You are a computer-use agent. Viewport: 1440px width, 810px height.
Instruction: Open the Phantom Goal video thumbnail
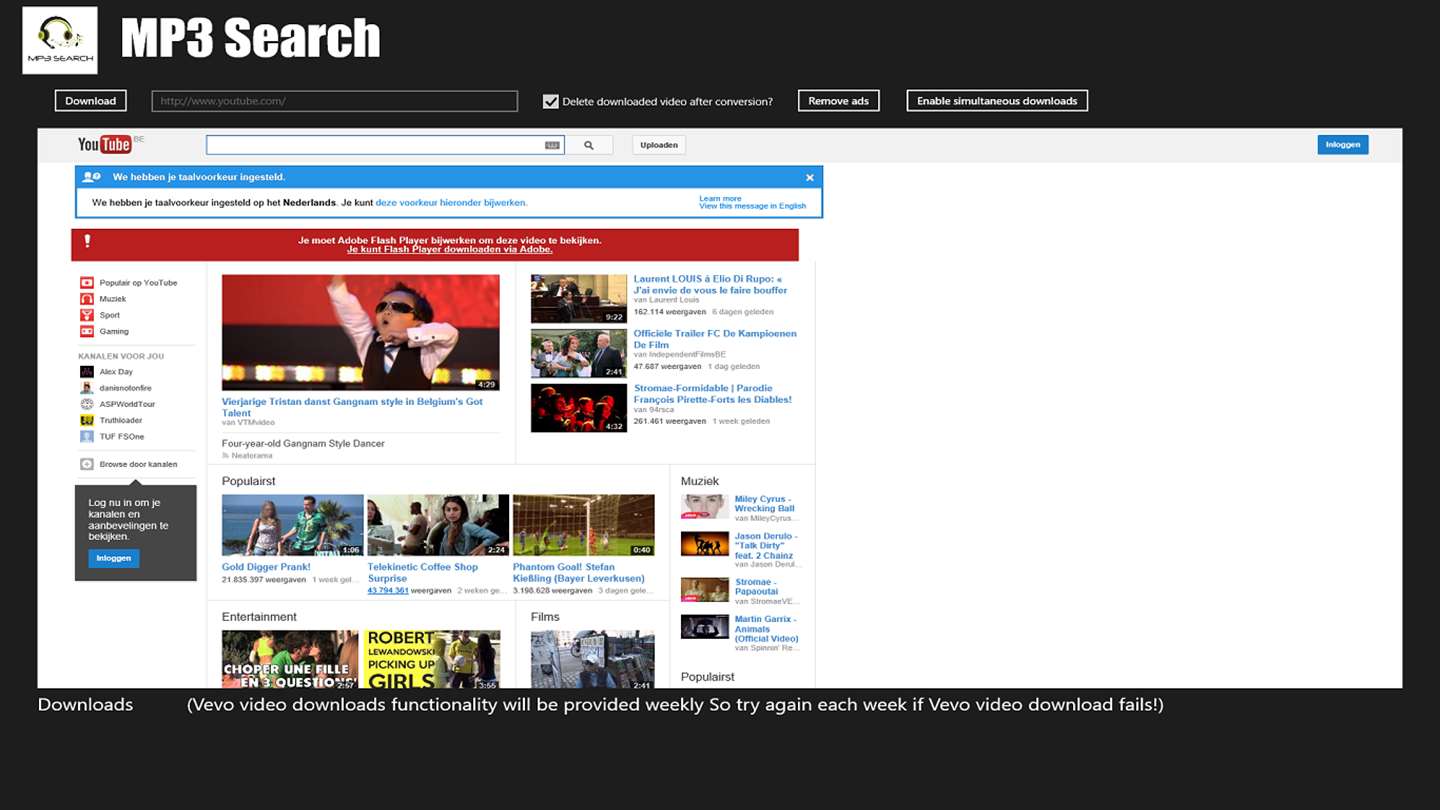coord(584,525)
